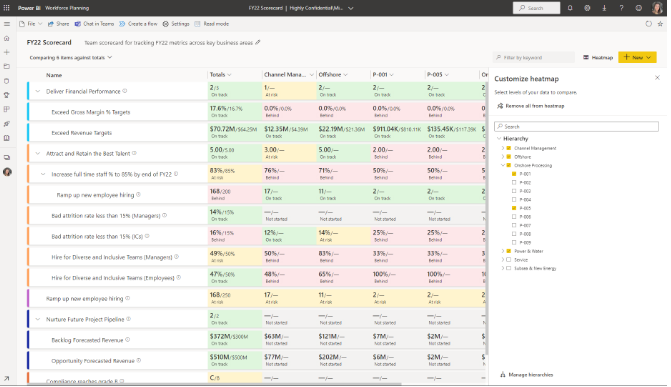This screenshot has height=387, width=671.
Task: Click the yellow New button
Action: tap(637, 57)
